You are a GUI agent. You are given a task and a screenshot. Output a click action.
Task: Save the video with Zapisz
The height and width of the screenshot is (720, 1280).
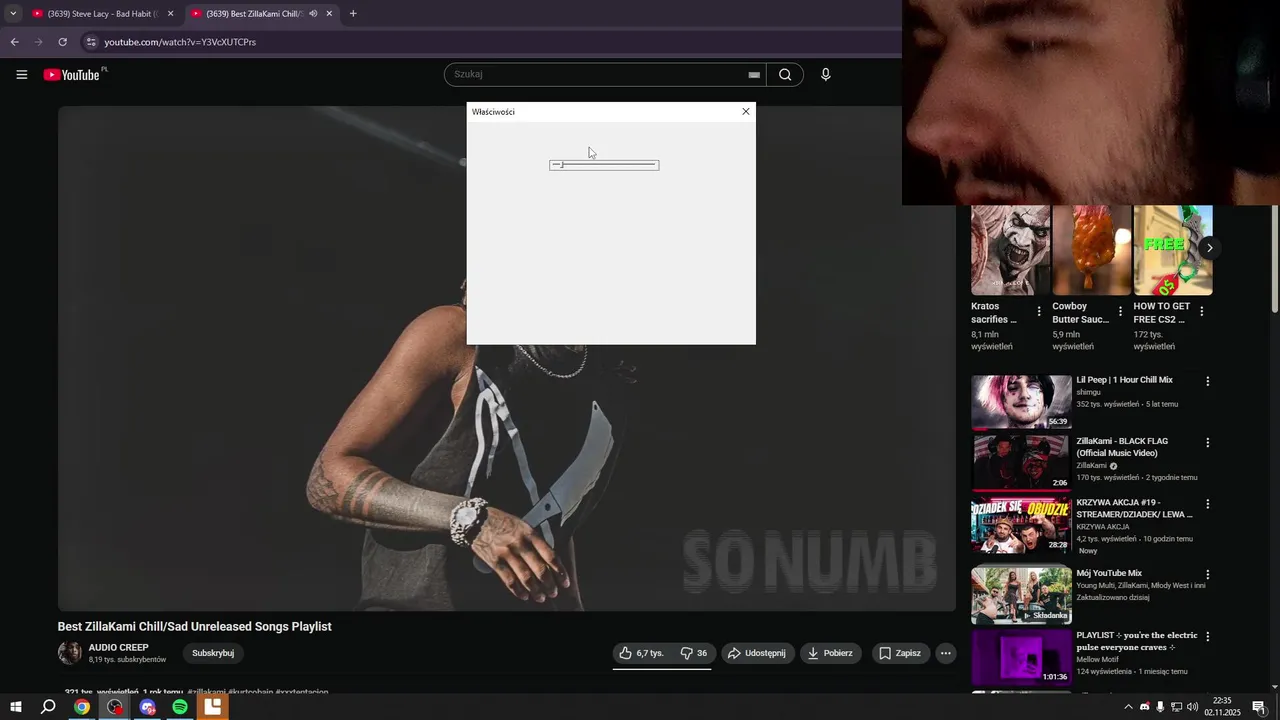[899, 653]
